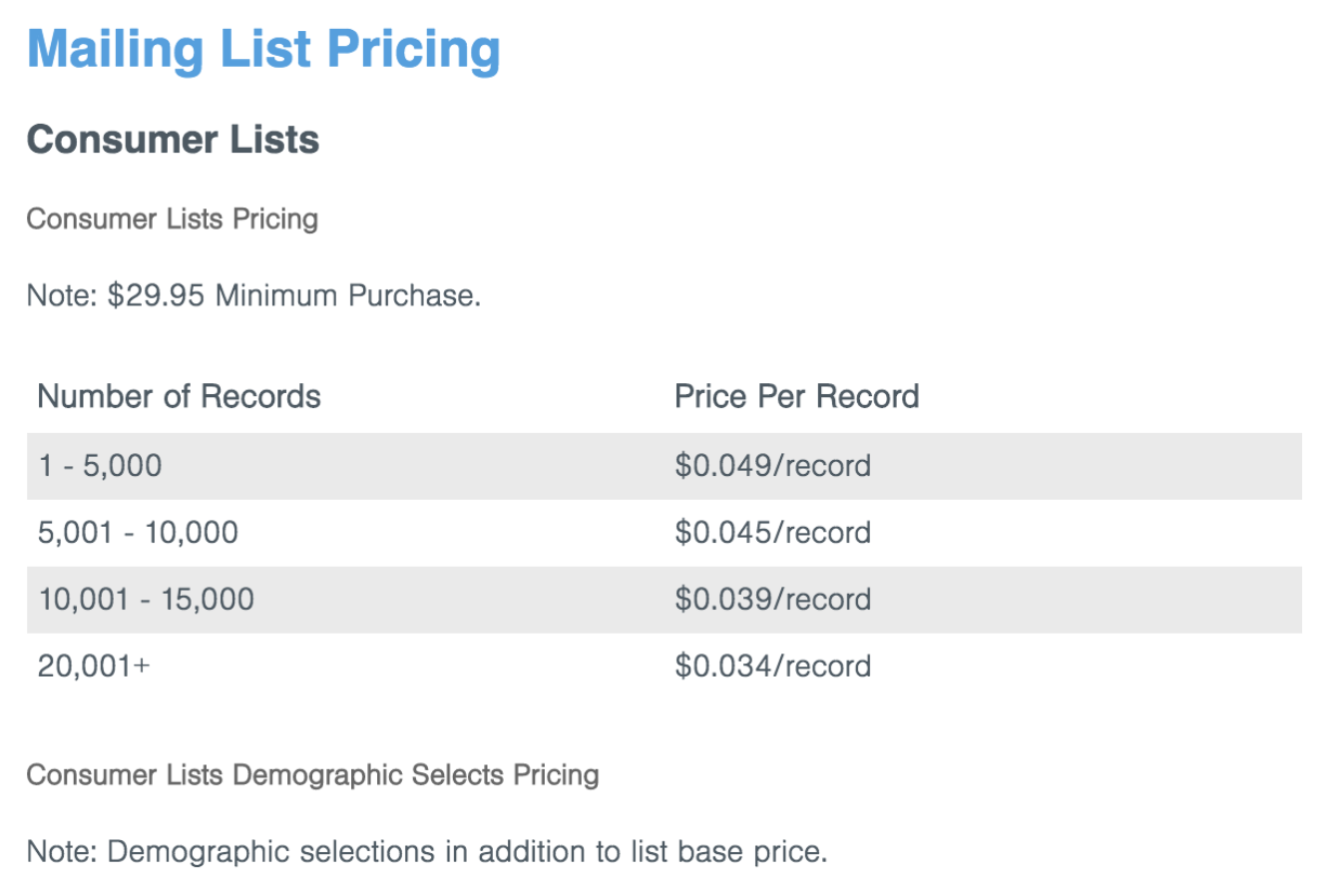Click the $29.95 Minimum Purchase note
Image resolution: width=1343 pixels, height=896 pixels.
pos(253,295)
